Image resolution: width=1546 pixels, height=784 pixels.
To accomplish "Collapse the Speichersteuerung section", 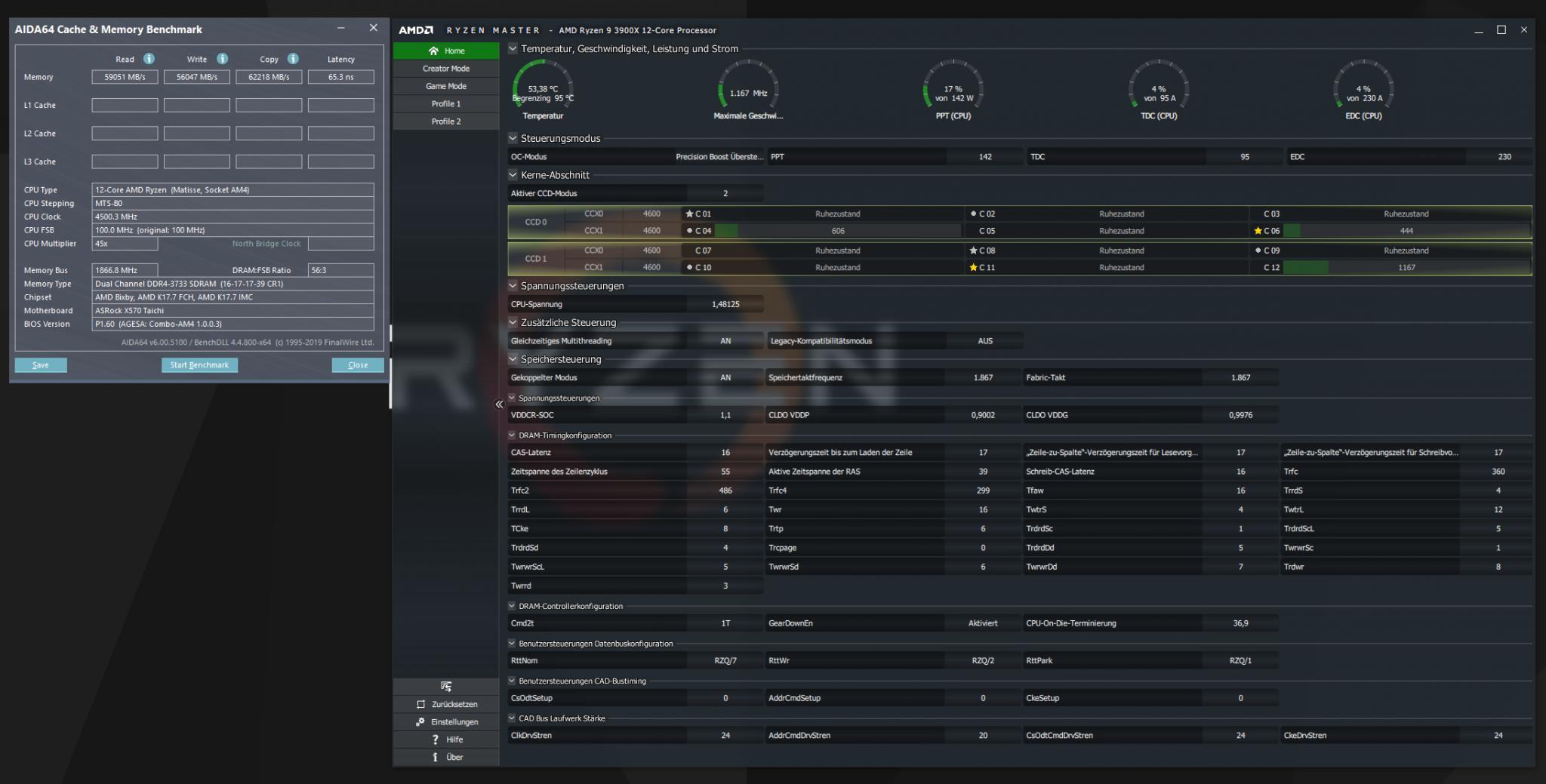I will point(513,358).
